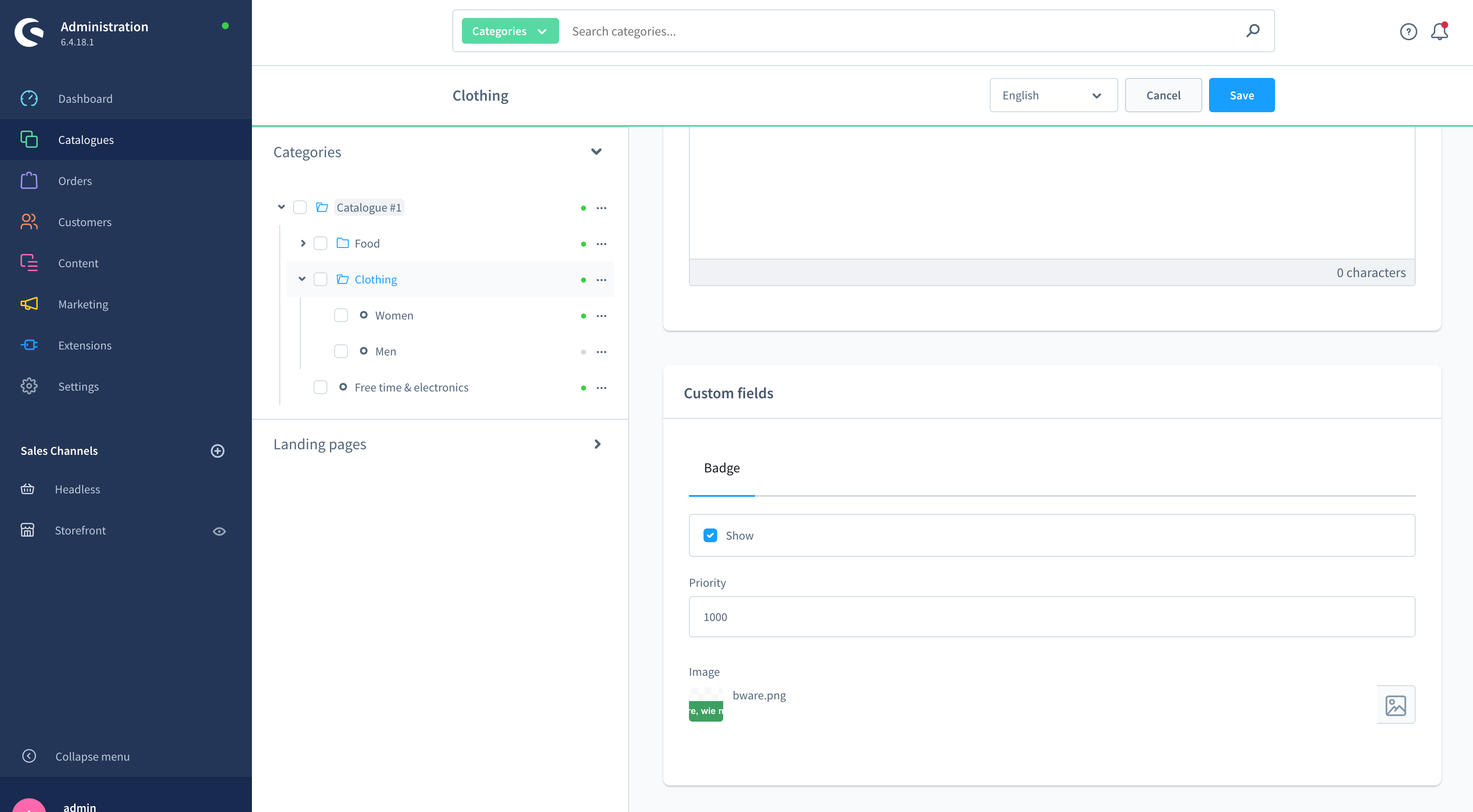Click the Storefront shop icon

[x=27, y=530]
